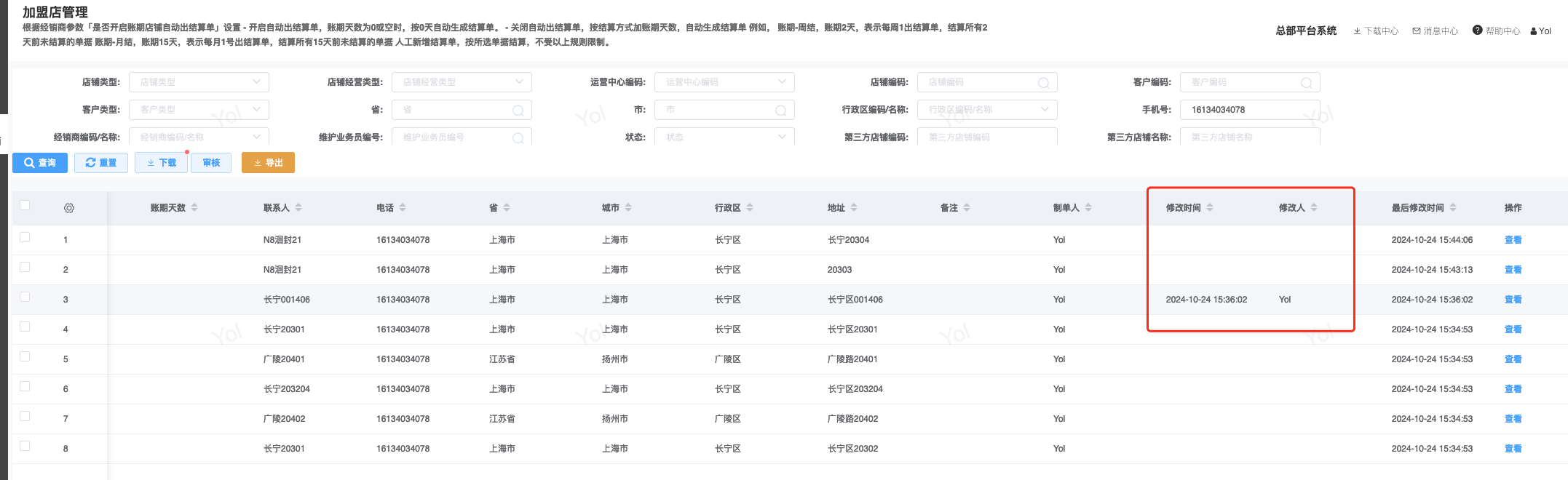Toggle the select-all checkbox in header
The height and width of the screenshot is (480, 1568).
[x=25, y=205]
